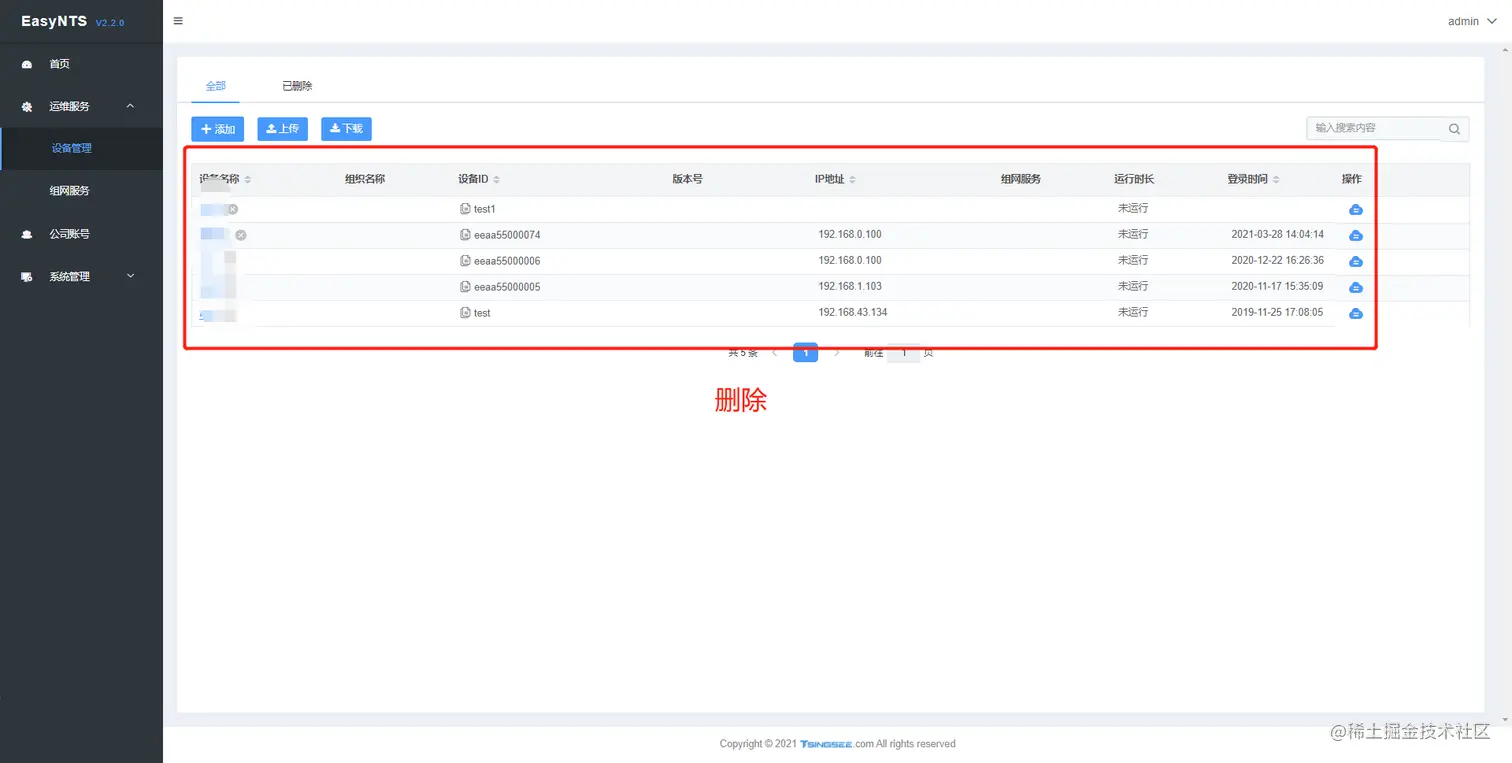Collapse the 运维服务 menu chevron
Image resolution: width=1512 pixels, height=763 pixels.
point(130,106)
